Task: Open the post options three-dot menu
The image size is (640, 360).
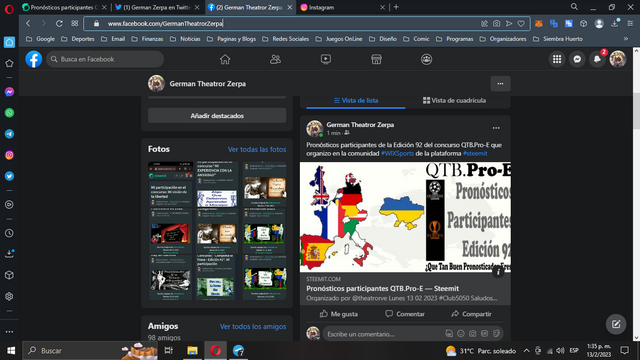Action: tap(496, 128)
